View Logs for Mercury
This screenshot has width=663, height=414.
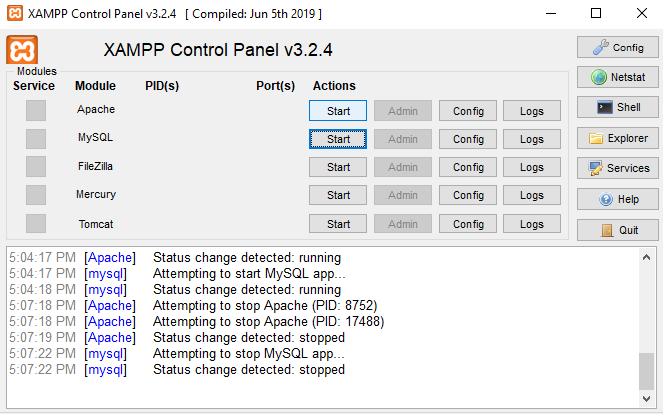click(532, 195)
